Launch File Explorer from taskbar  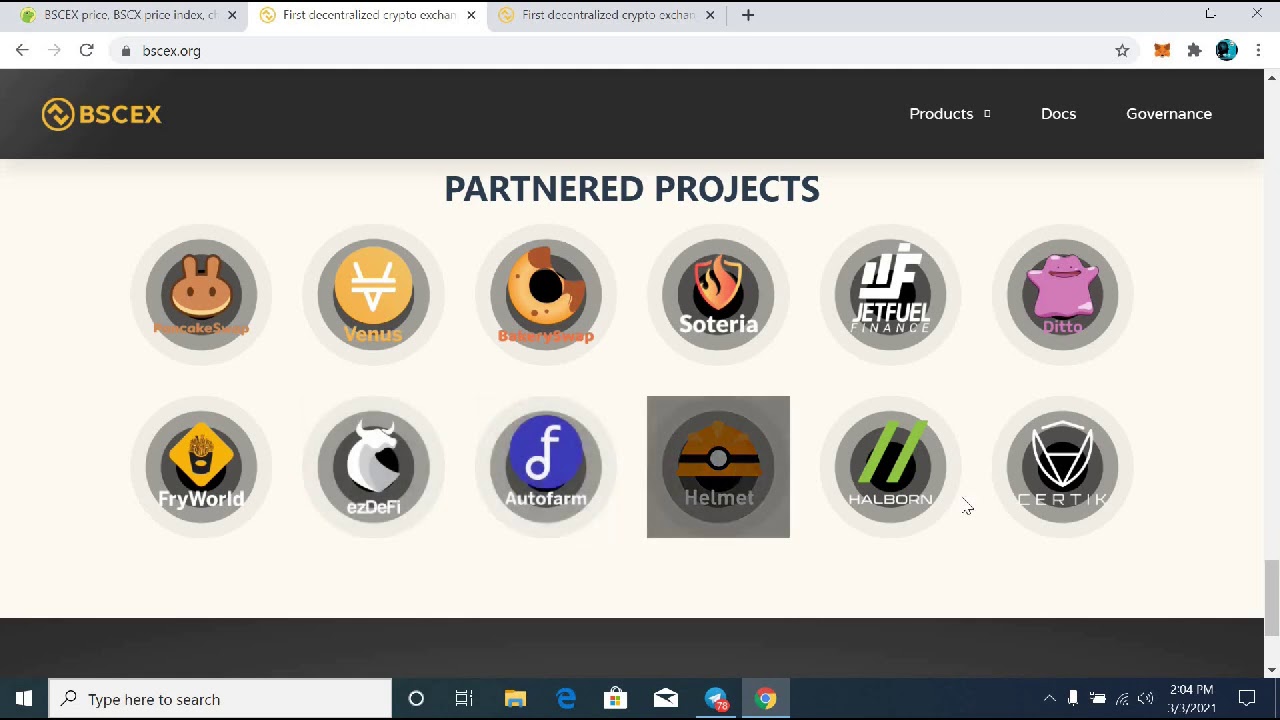515,699
